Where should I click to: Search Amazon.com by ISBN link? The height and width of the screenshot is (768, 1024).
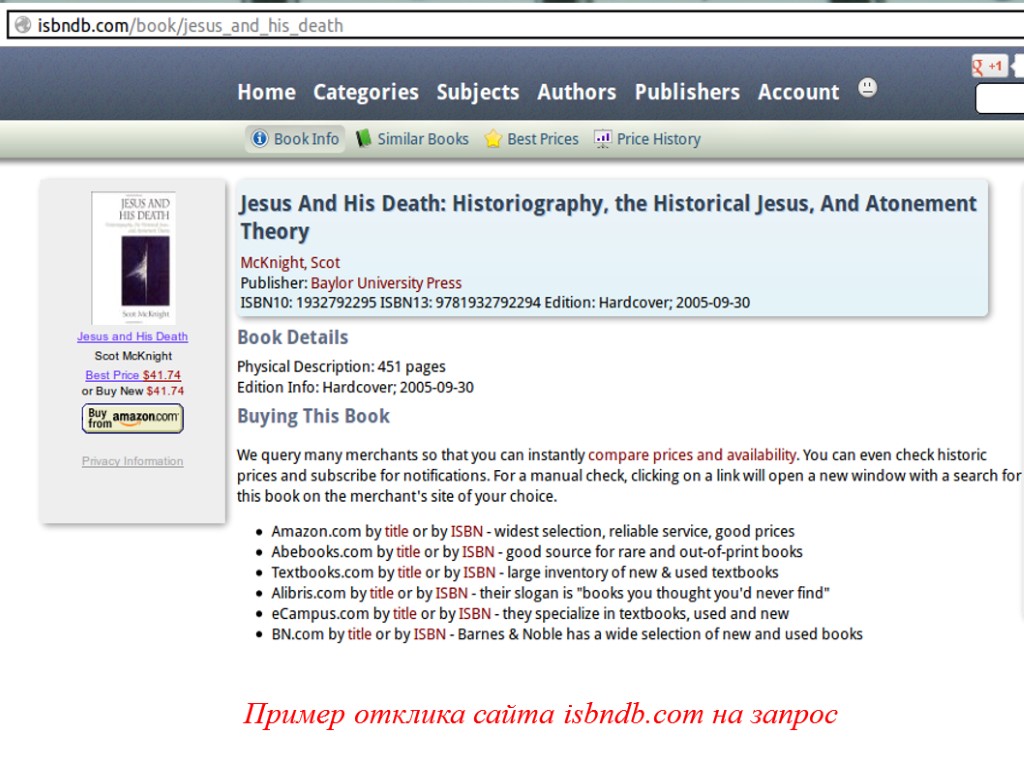click(x=467, y=531)
